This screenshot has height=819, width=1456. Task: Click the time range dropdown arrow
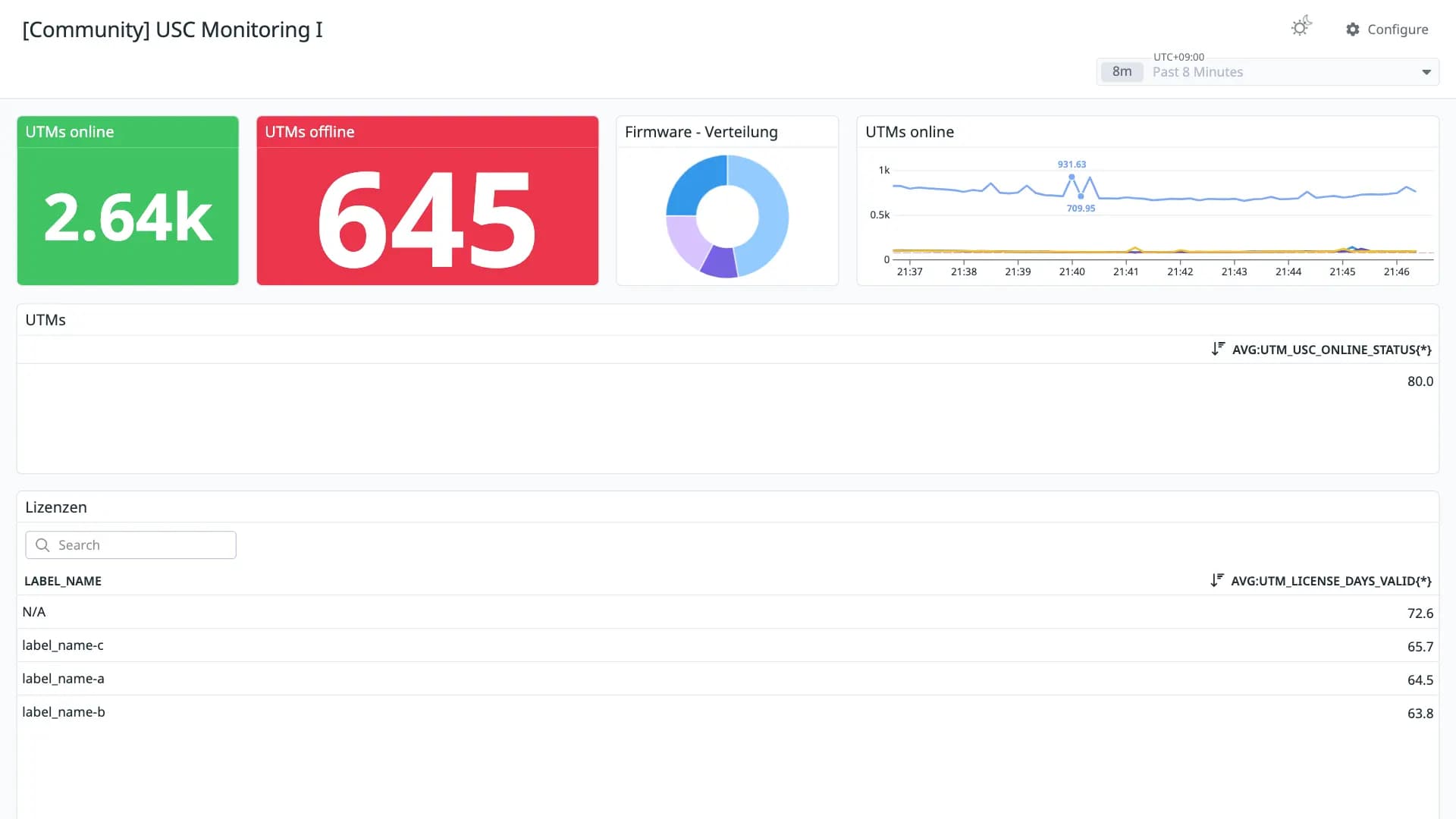[x=1426, y=73]
